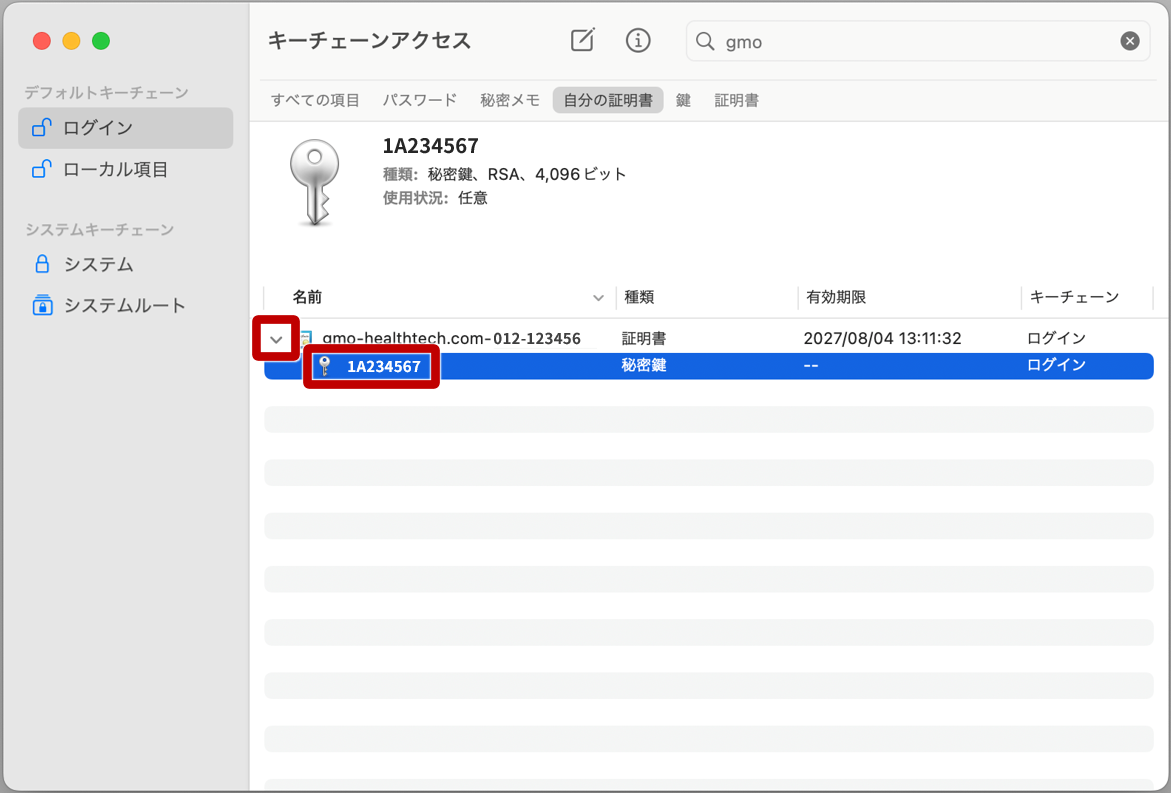Click the unlocked padlock icon beside ログイン

click(42, 128)
